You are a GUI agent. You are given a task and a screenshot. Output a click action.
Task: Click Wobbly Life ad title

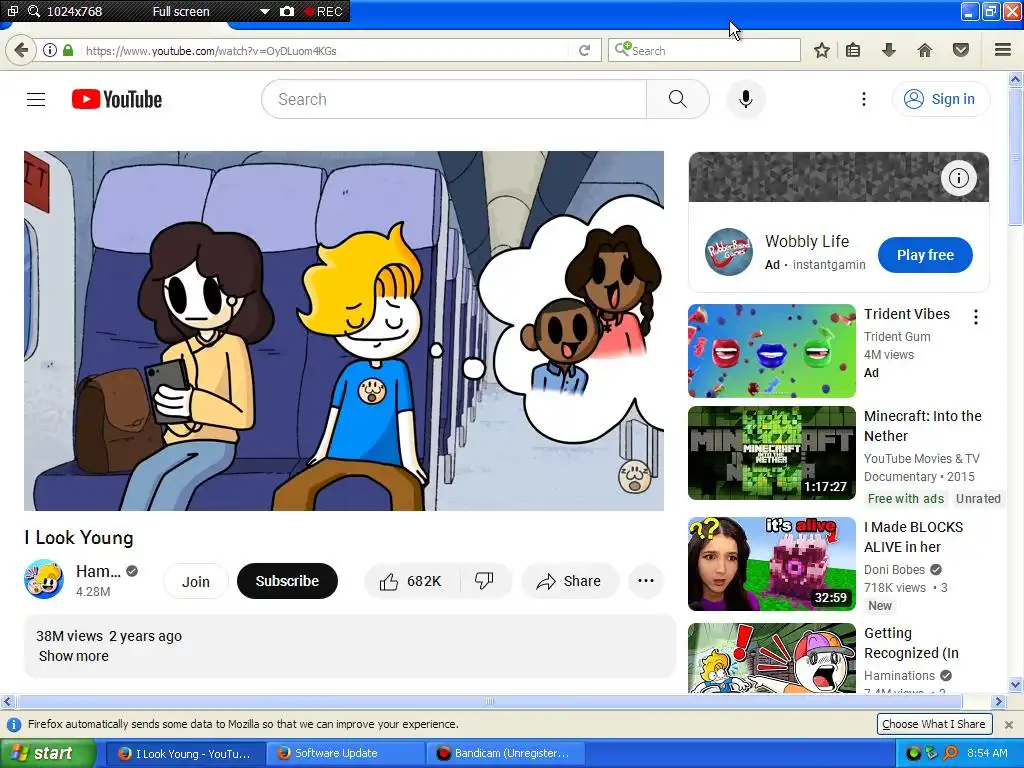click(x=807, y=242)
